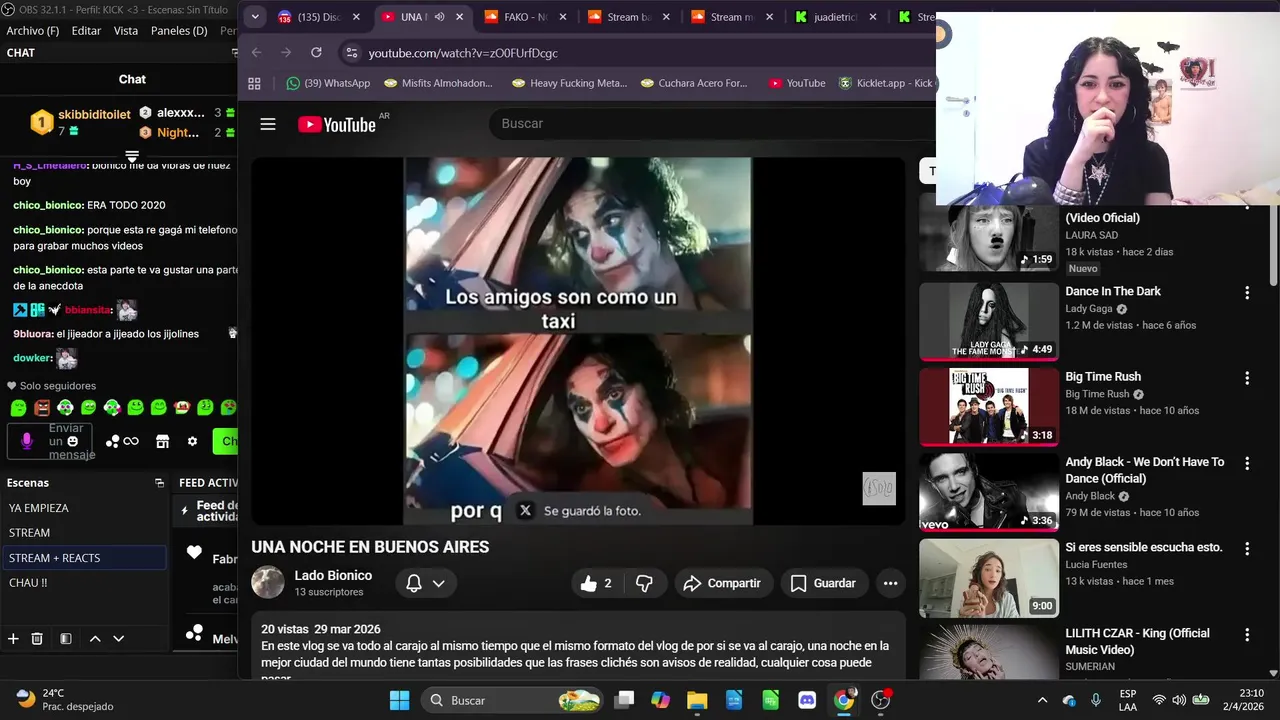Open options for Big Time Rush video
This screenshot has width=1280, height=720.
[1247, 378]
